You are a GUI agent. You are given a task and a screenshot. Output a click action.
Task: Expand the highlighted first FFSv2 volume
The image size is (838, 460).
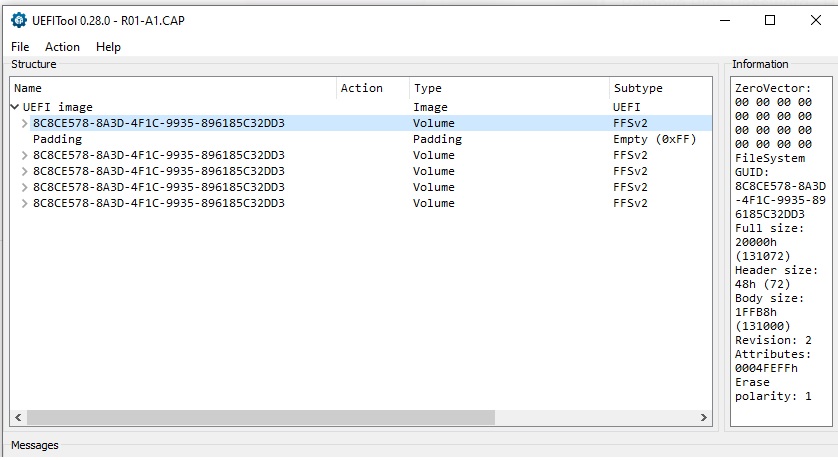point(25,123)
